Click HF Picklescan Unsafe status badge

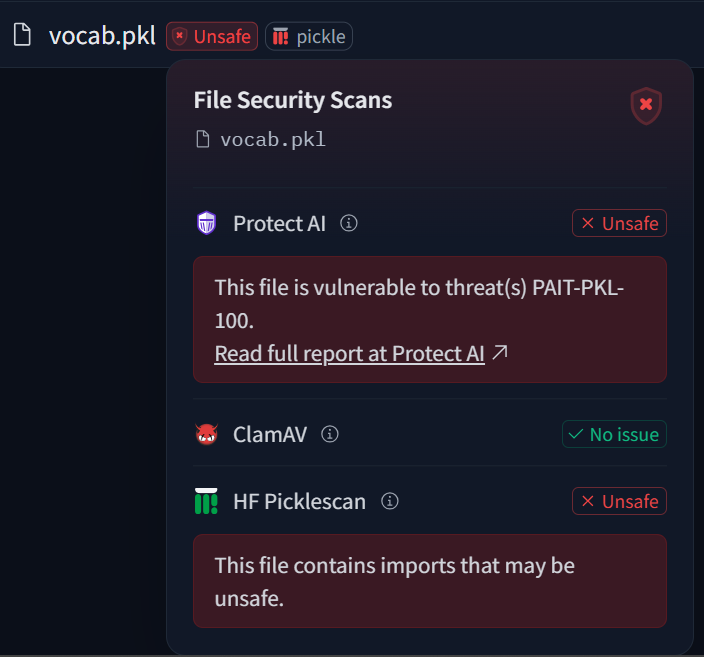(619, 501)
